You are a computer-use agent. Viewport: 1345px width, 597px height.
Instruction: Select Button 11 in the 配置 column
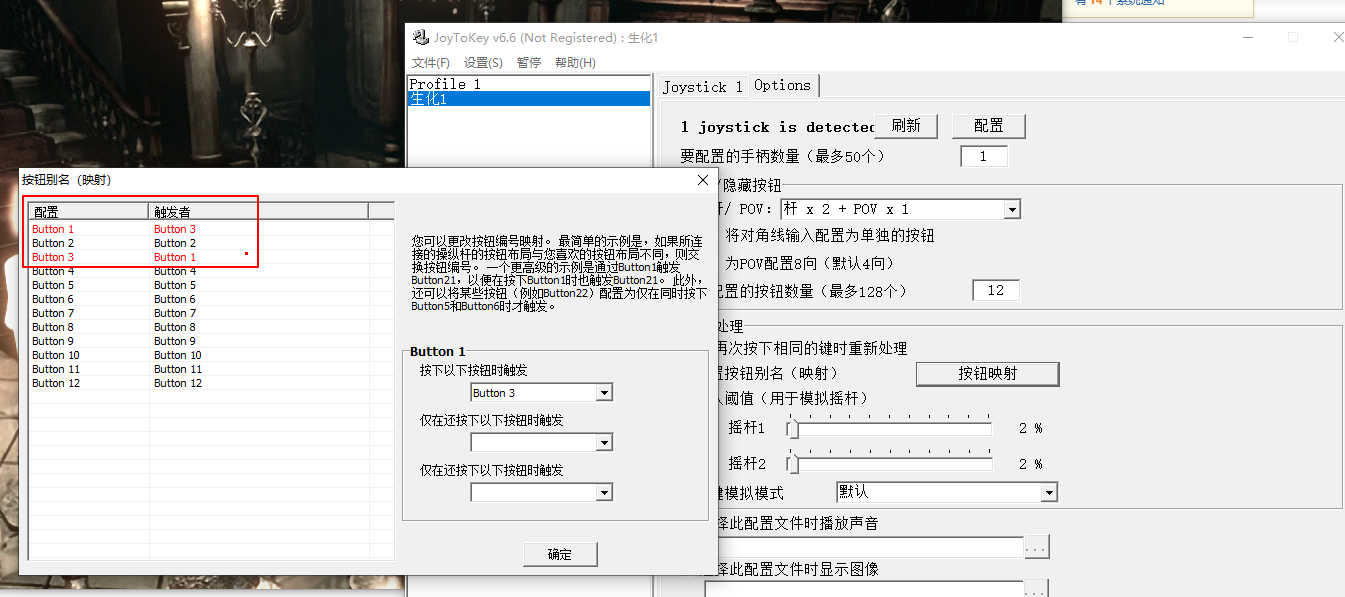tap(56, 369)
